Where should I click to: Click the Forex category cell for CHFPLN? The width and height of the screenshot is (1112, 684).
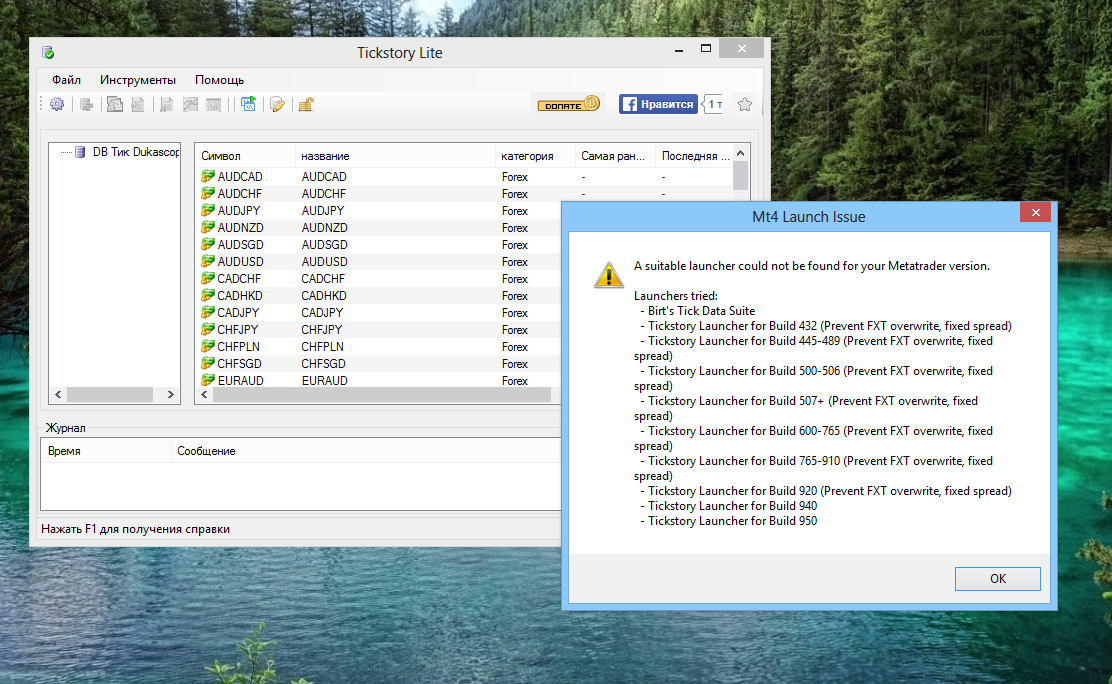pyautogui.click(x=515, y=347)
